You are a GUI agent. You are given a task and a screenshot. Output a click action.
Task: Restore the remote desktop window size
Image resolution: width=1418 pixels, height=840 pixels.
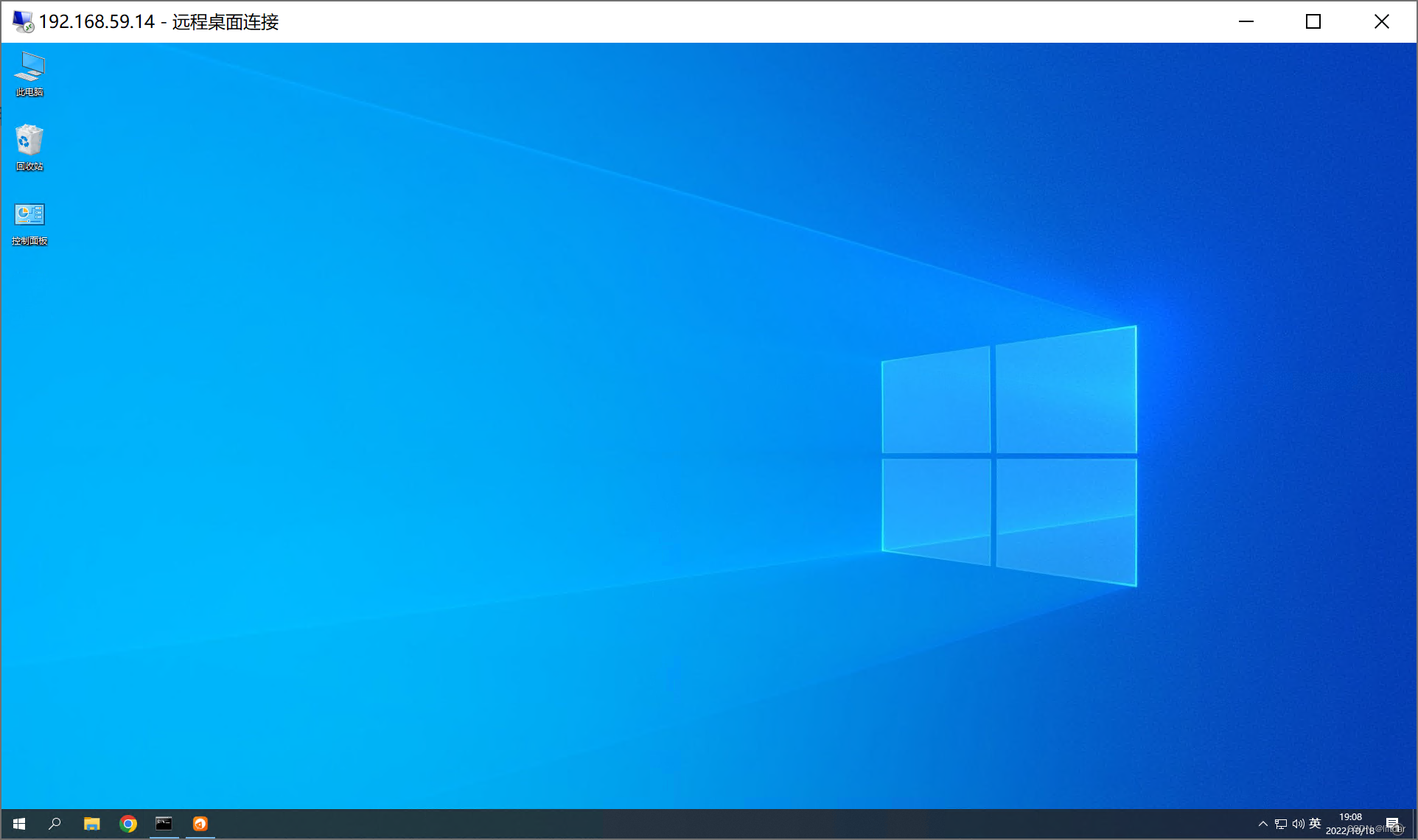(1313, 21)
